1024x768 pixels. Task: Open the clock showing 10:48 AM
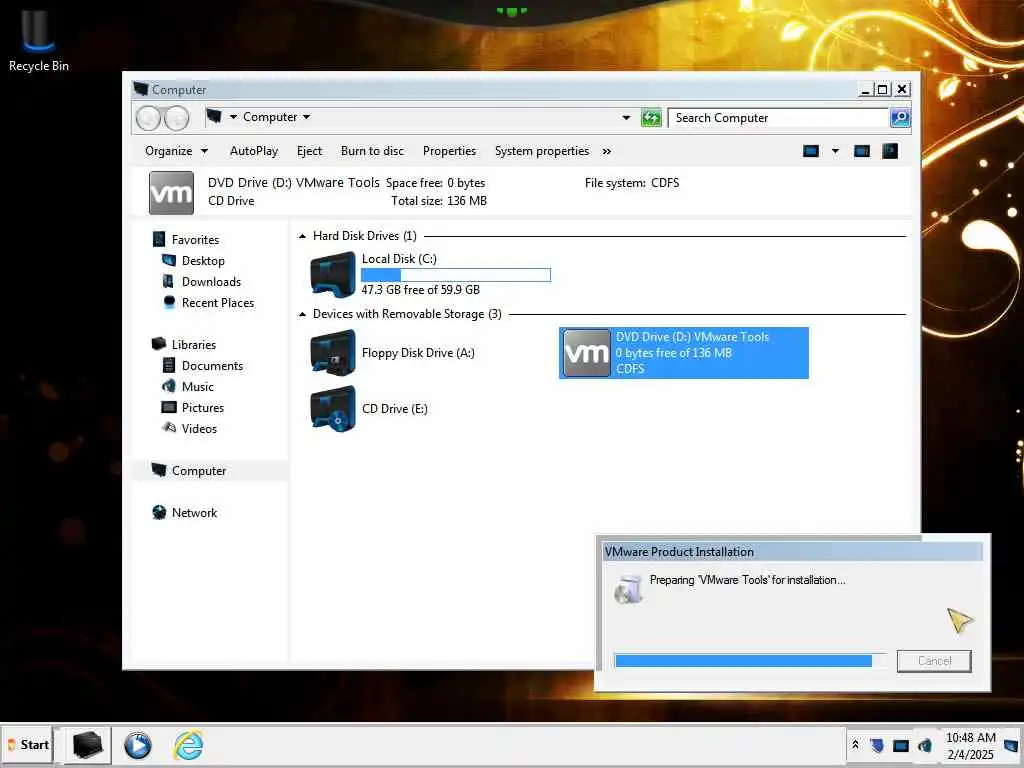[x=970, y=746]
